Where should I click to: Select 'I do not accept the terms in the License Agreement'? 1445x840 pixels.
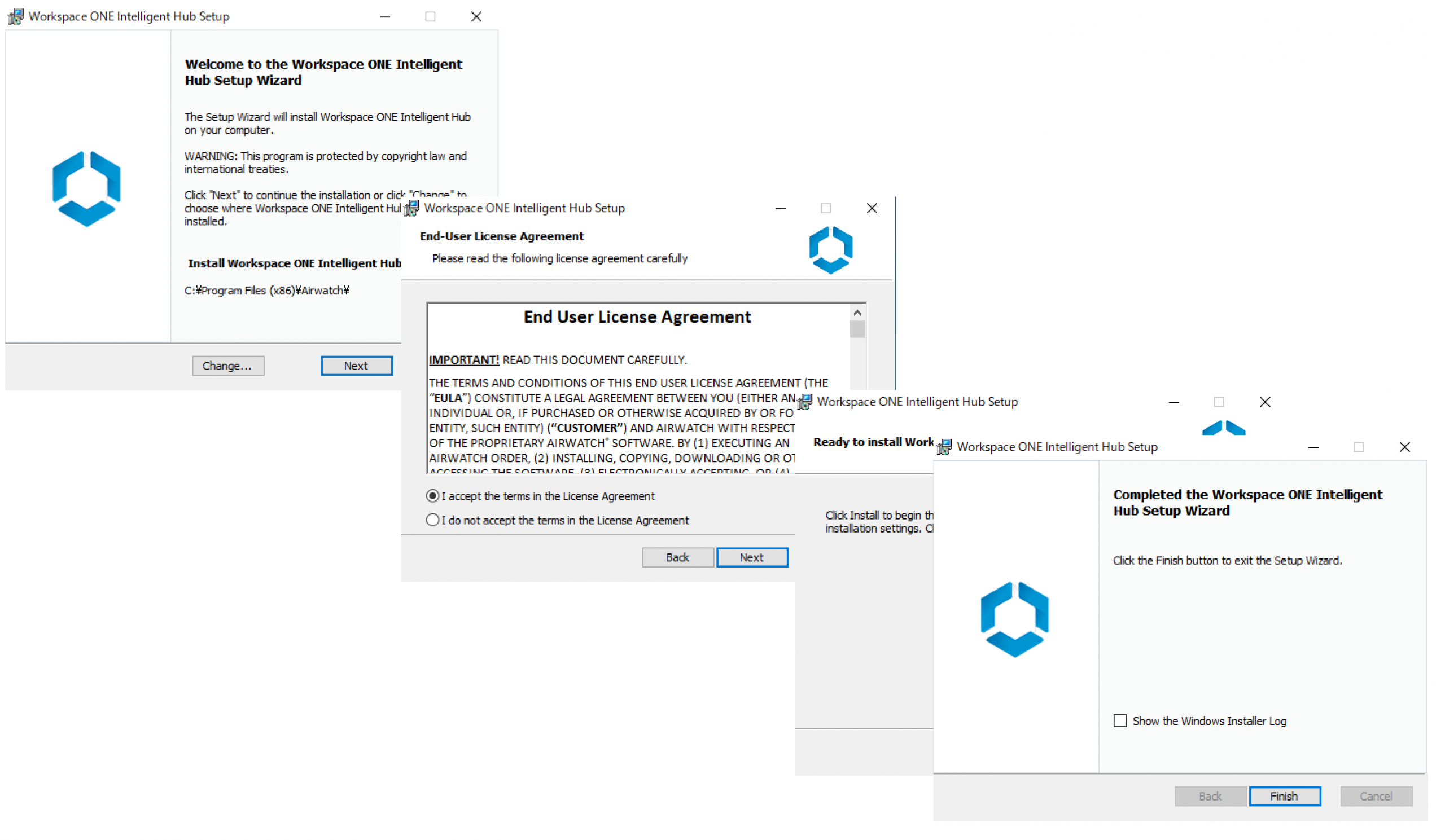(432, 520)
